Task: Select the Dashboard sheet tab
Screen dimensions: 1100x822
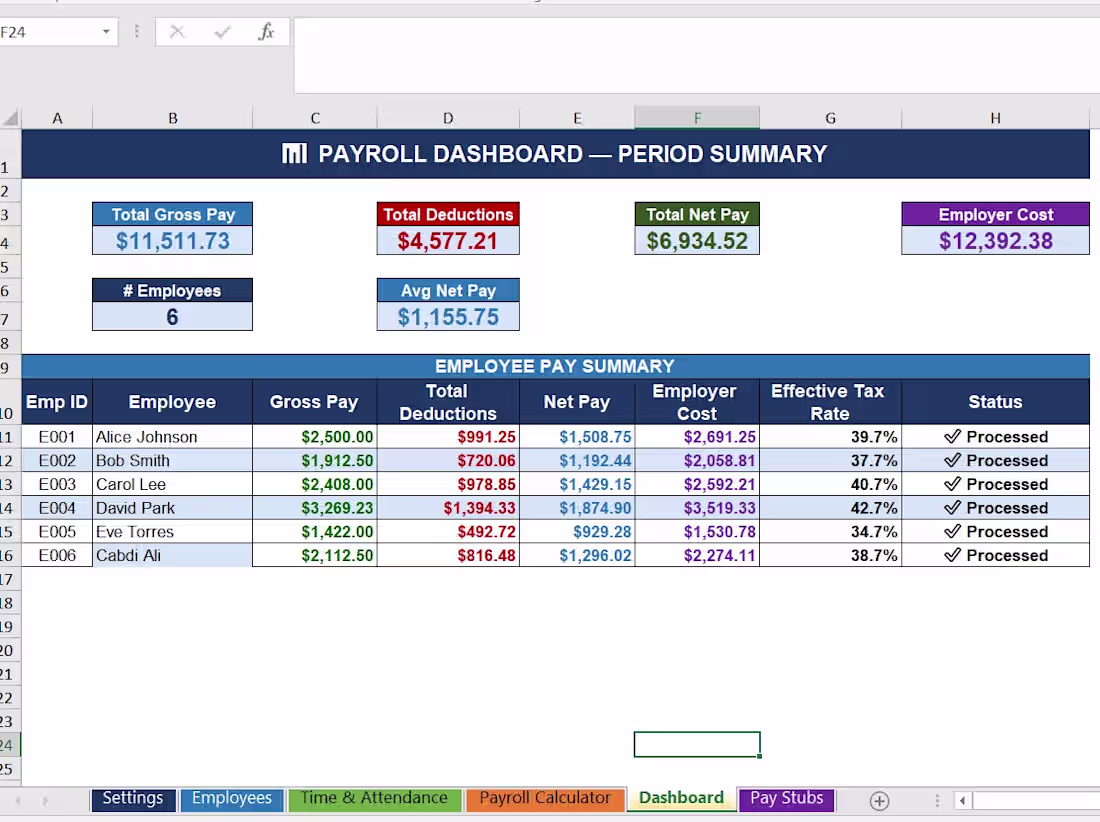Action: pyautogui.click(x=681, y=799)
